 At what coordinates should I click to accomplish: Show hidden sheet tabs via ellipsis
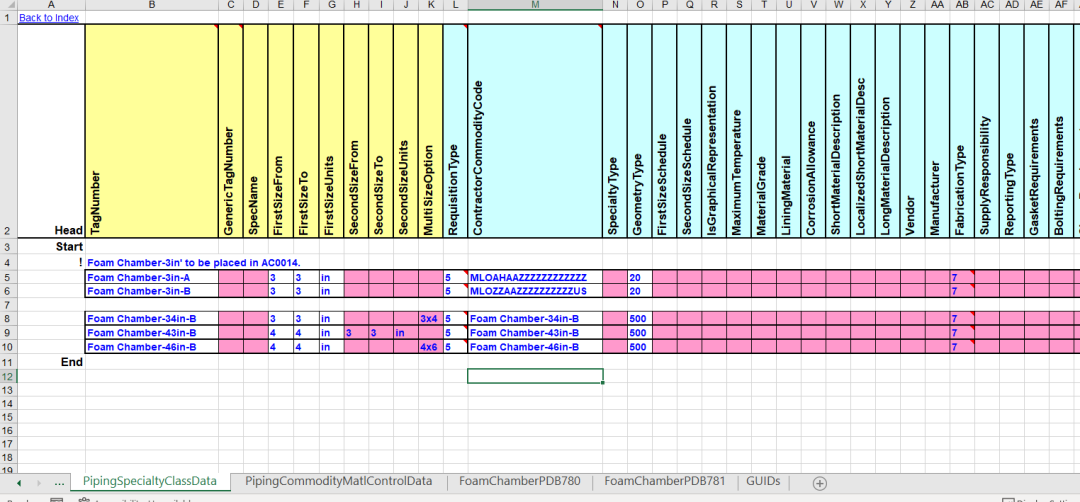(x=59, y=483)
